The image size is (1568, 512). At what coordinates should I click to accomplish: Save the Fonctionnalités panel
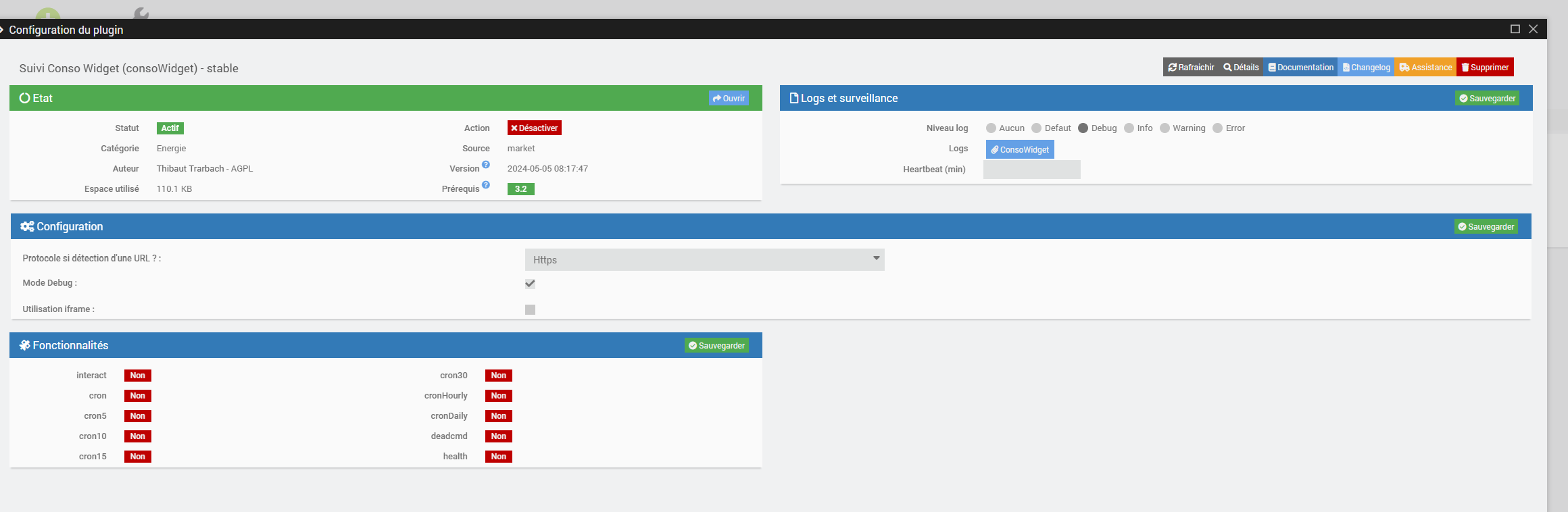click(x=716, y=346)
